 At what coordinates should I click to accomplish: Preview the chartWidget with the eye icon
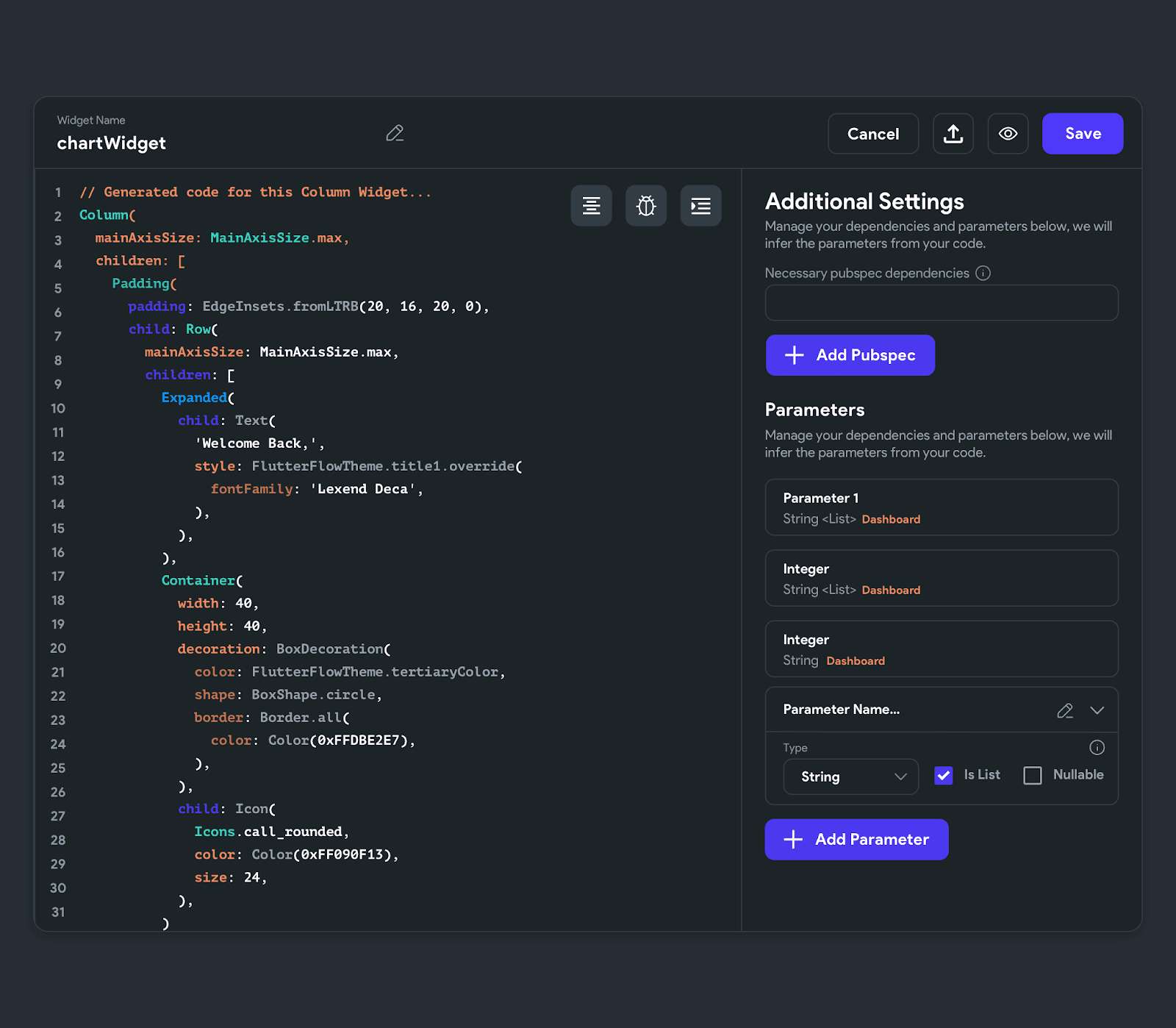pos(1008,133)
